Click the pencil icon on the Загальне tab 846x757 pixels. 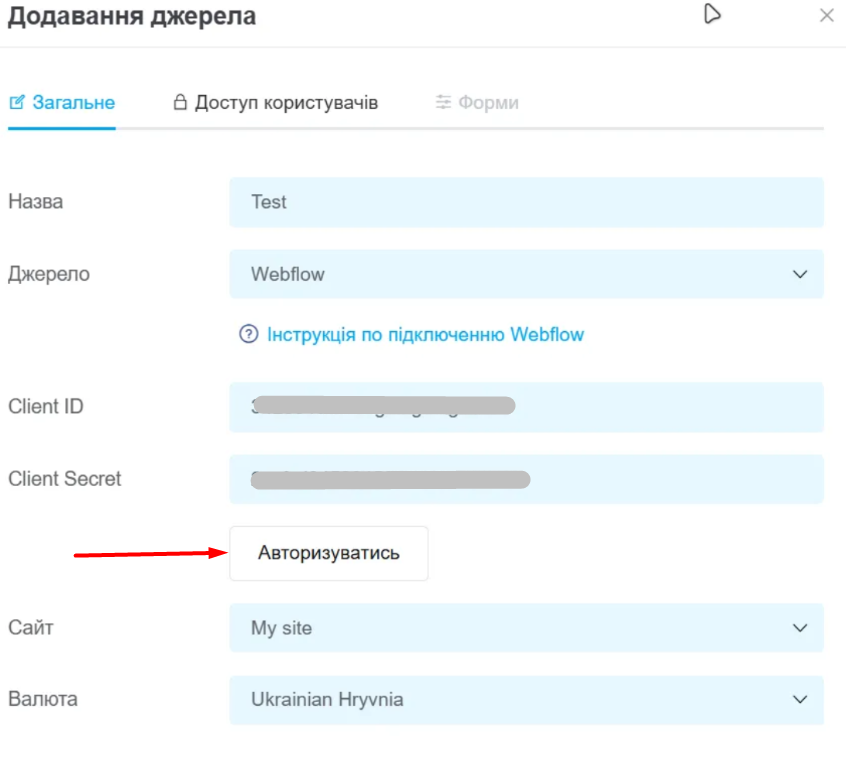pos(17,102)
